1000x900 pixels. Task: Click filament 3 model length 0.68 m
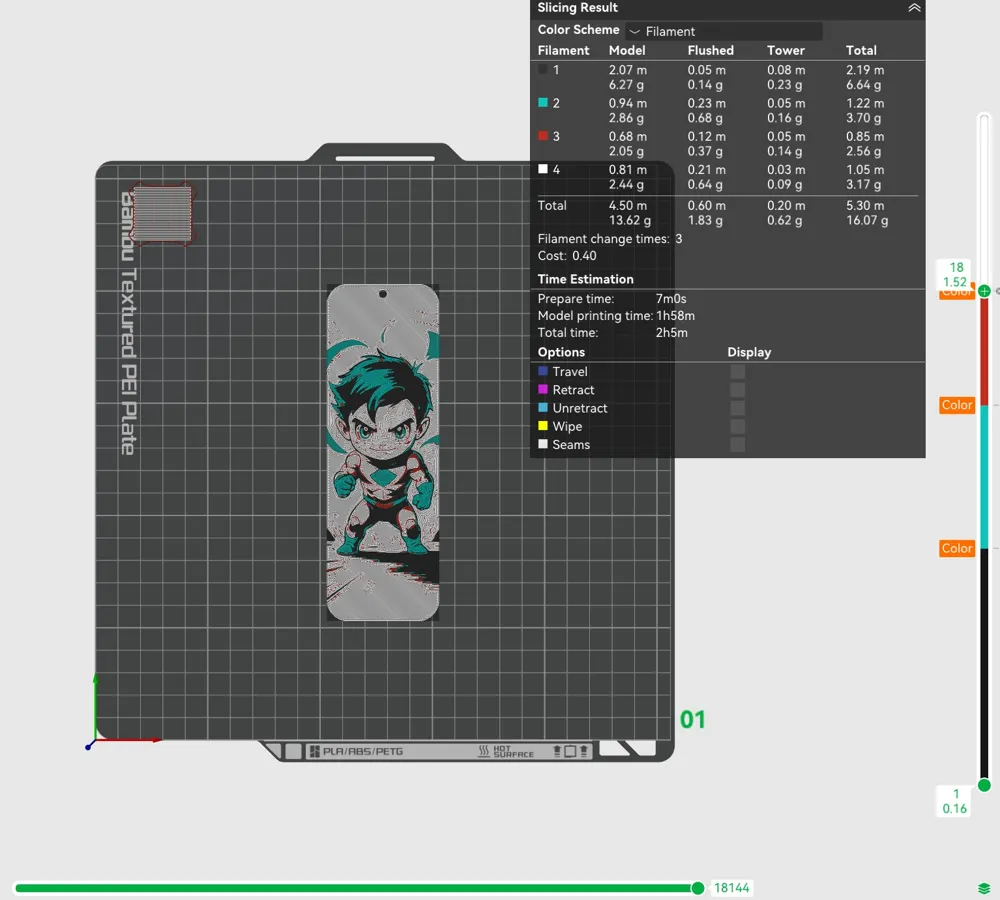click(x=628, y=136)
